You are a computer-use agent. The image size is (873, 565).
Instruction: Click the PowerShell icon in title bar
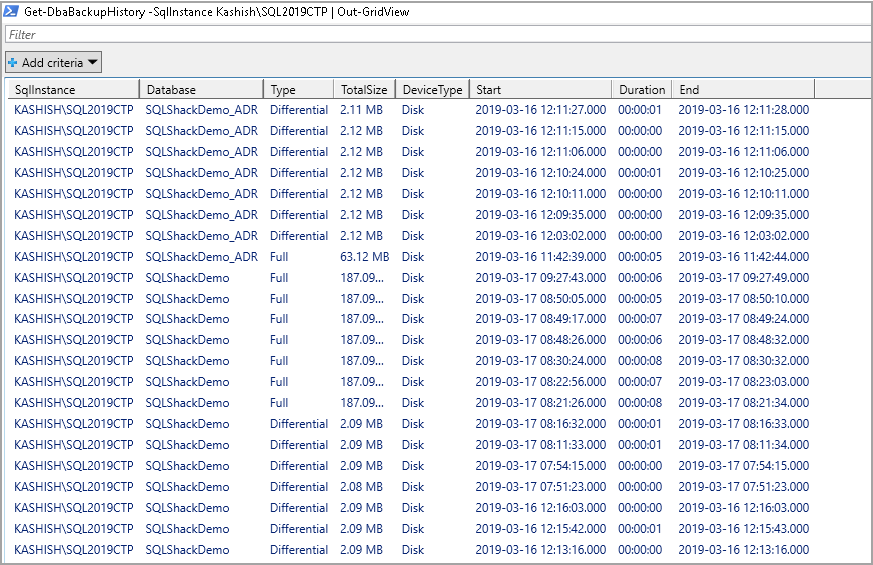click(x=11, y=11)
